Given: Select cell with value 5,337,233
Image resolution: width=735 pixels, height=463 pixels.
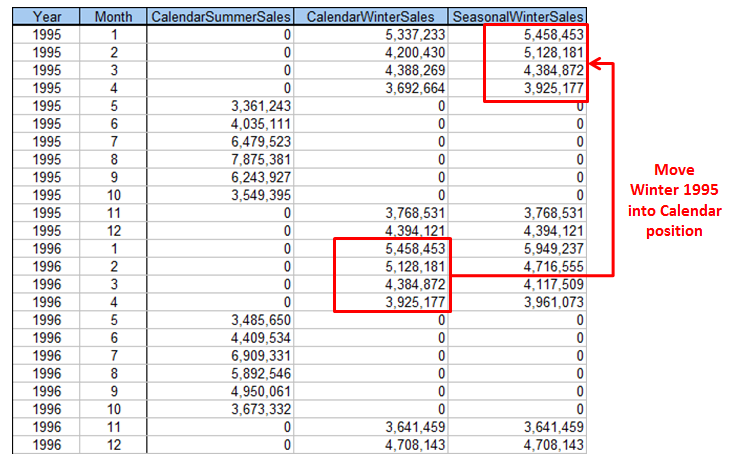Looking at the screenshot, I should pos(411,34).
